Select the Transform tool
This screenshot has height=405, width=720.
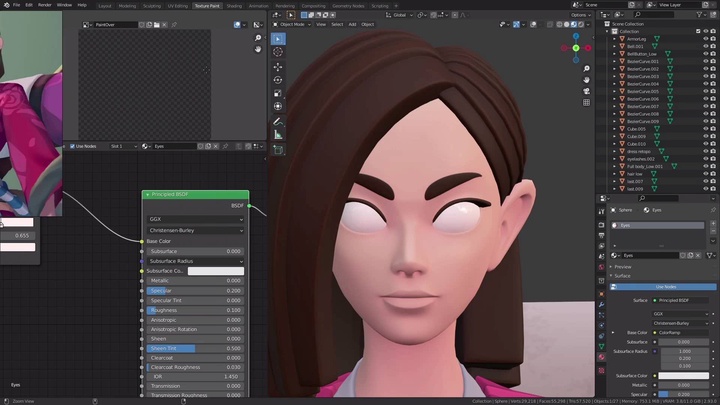(x=278, y=106)
